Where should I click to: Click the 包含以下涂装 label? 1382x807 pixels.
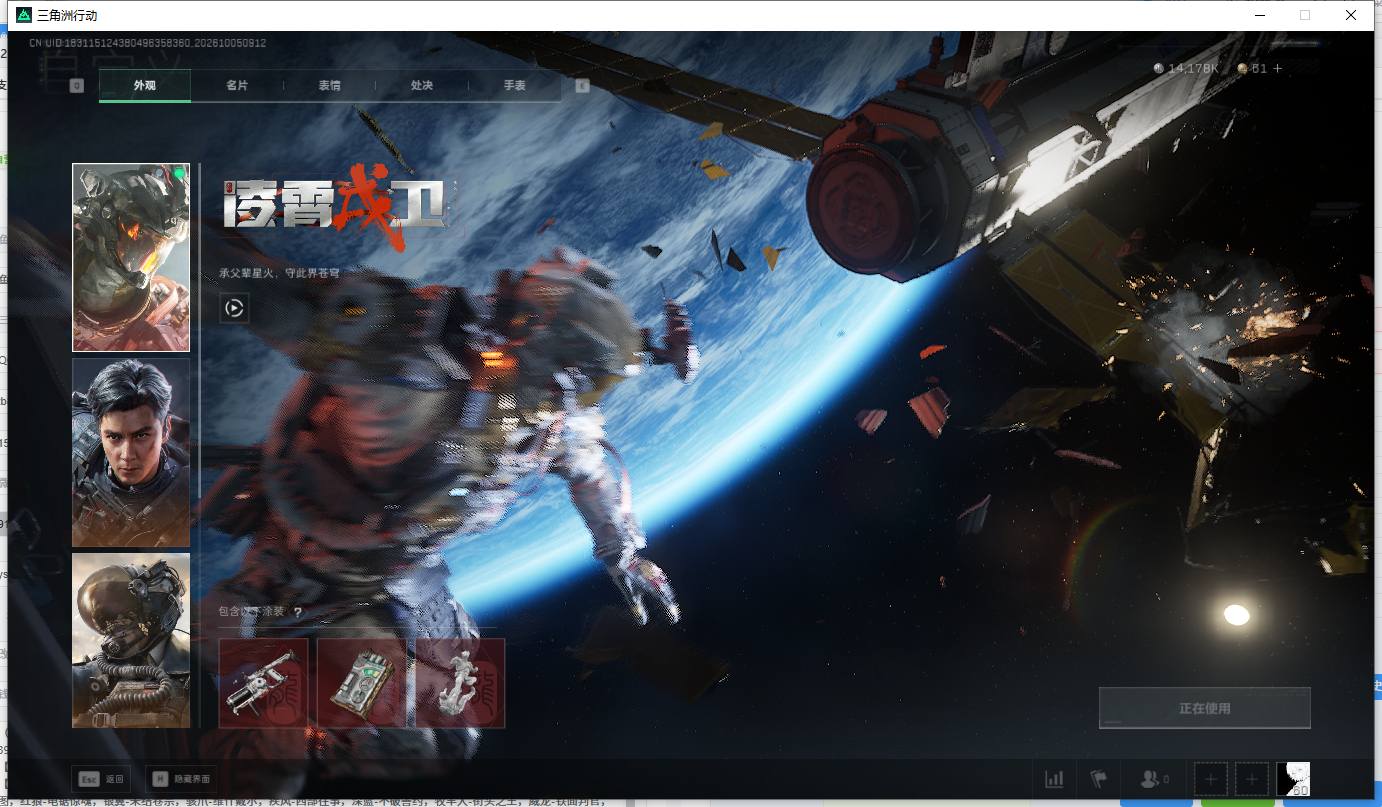pyautogui.click(x=252, y=612)
